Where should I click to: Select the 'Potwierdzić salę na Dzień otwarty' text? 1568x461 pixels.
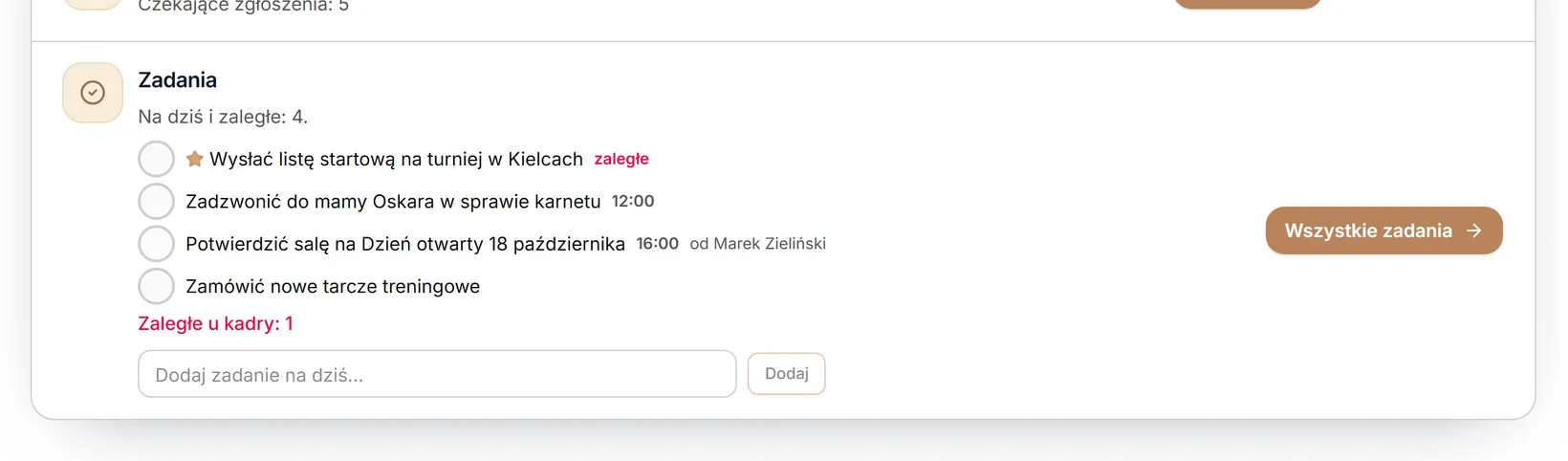coord(405,244)
